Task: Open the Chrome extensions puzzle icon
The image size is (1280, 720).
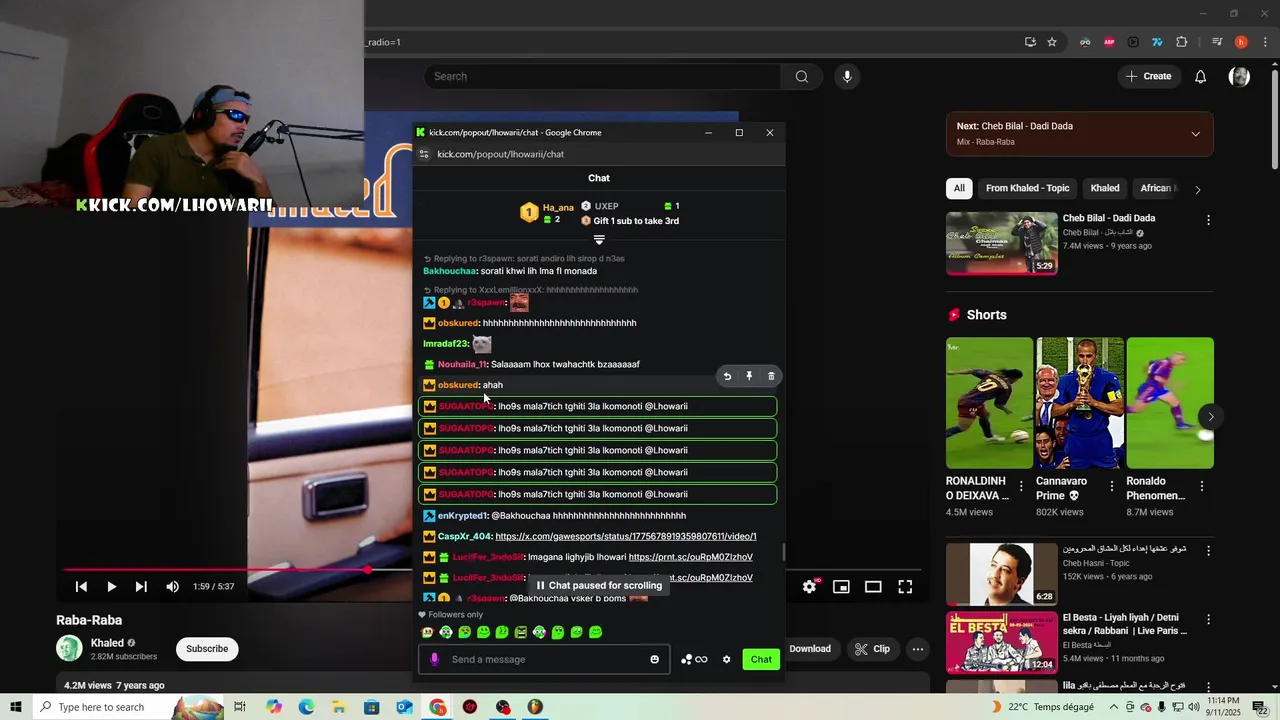Action: tap(1181, 42)
